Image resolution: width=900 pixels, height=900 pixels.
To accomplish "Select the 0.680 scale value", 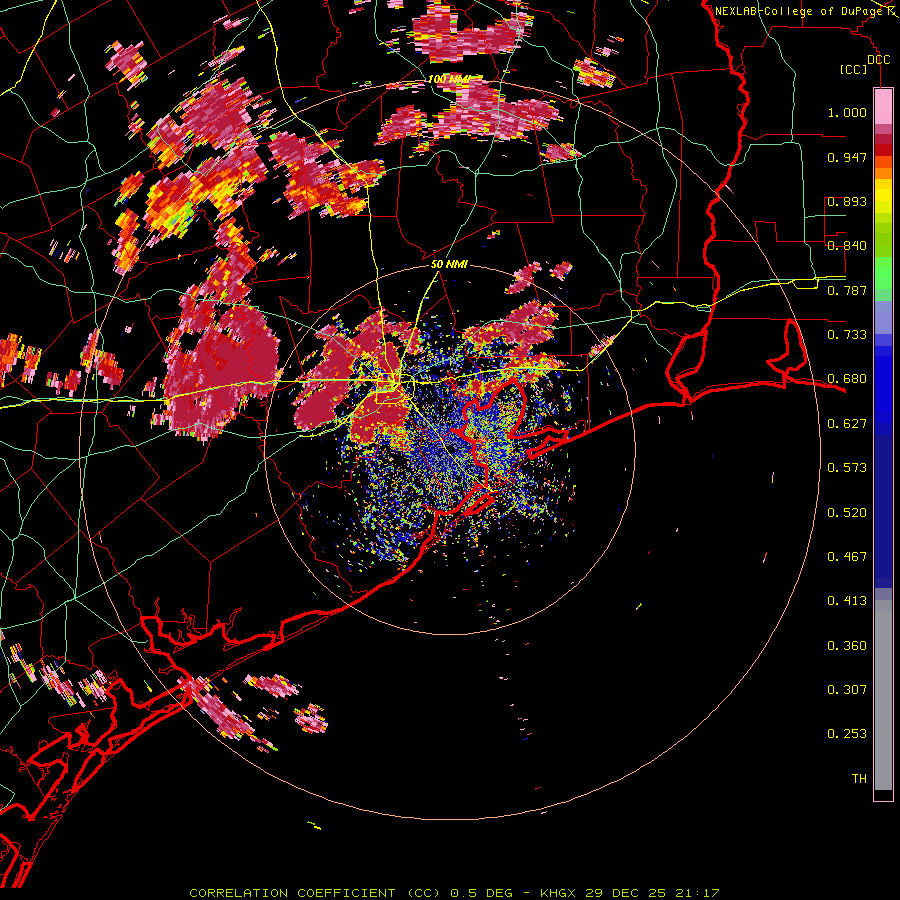I will click(847, 379).
